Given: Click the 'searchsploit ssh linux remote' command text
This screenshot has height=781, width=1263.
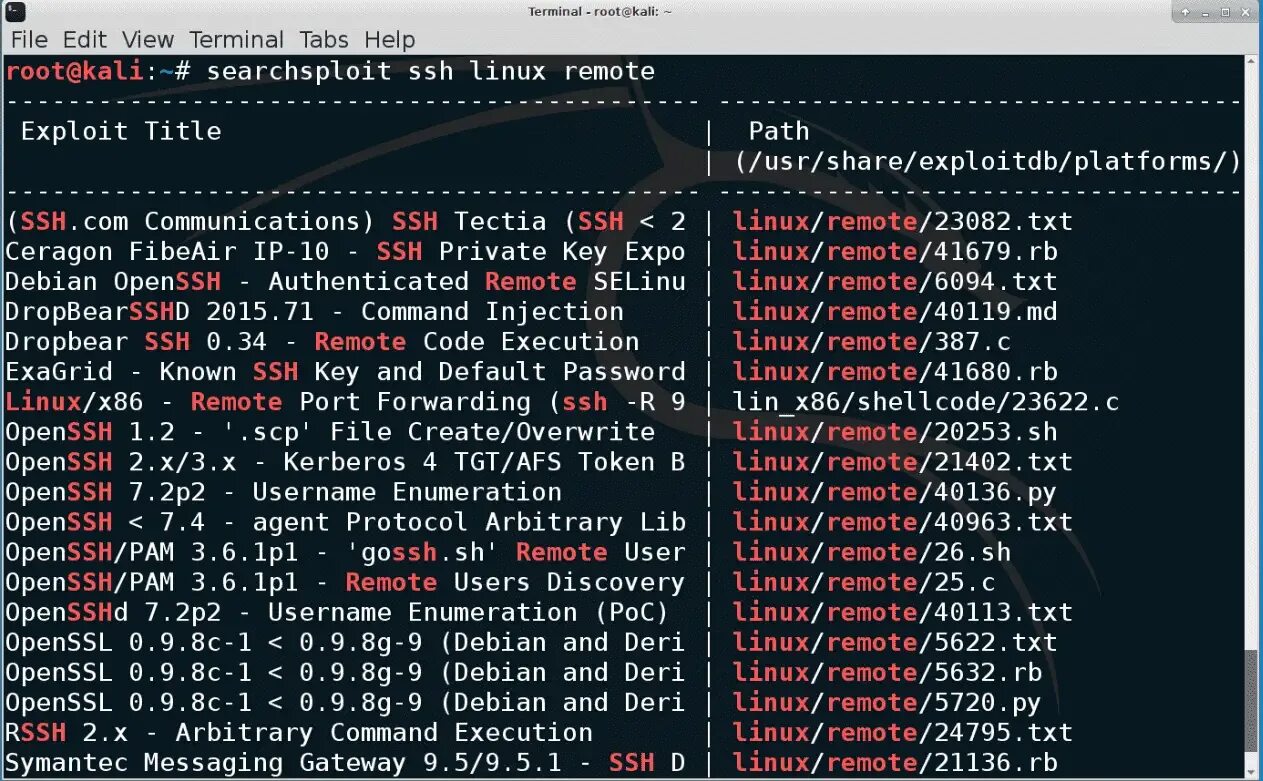Looking at the screenshot, I should click(431, 72).
